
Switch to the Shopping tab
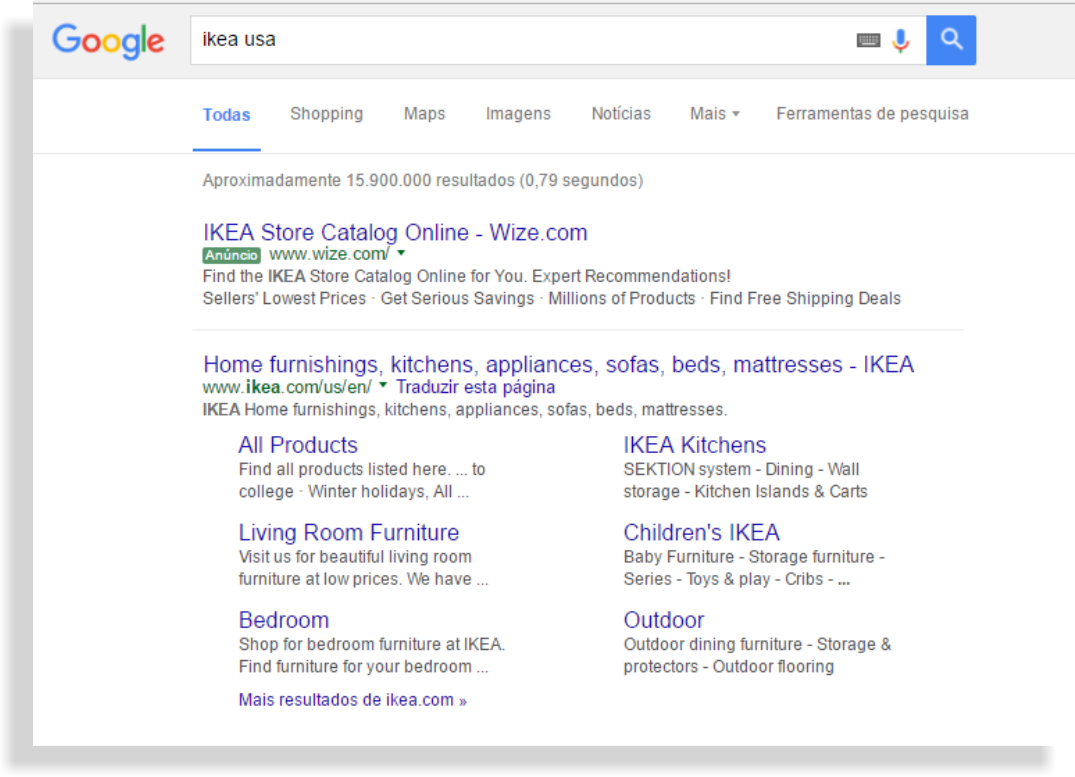pyautogui.click(x=326, y=114)
